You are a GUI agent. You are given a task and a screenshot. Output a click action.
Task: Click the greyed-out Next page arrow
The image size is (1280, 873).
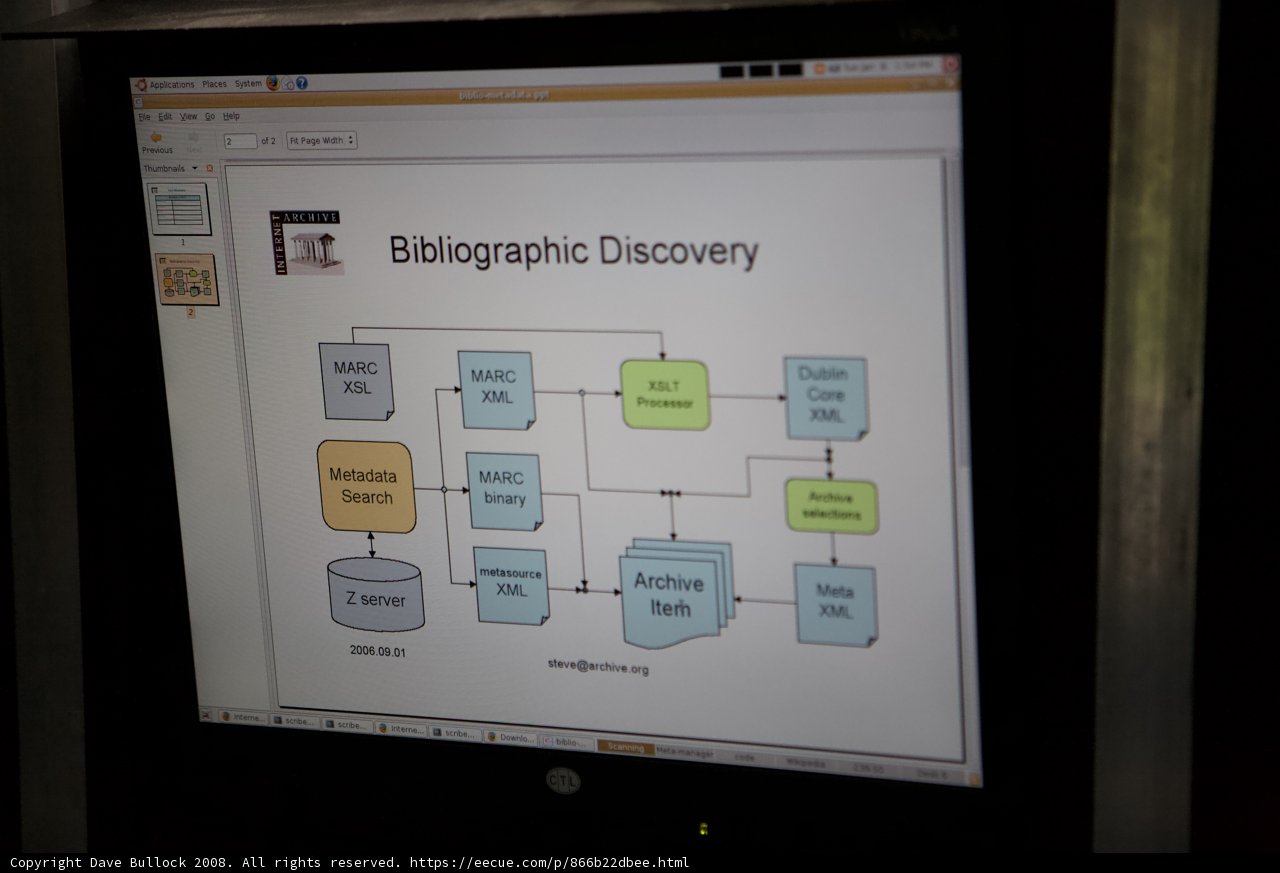[194, 142]
